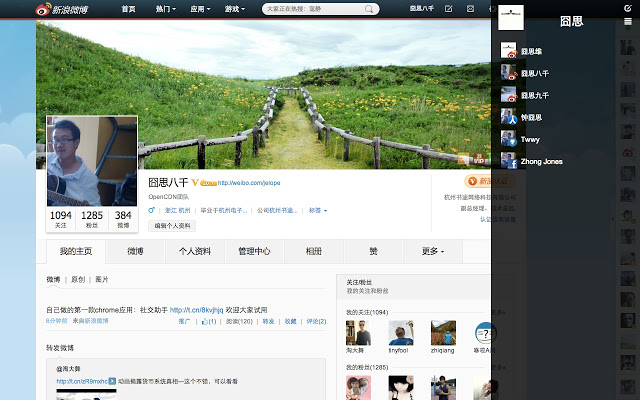Open the messages envelope icon
The width and height of the screenshot is (640, 400).
[470, 9]
